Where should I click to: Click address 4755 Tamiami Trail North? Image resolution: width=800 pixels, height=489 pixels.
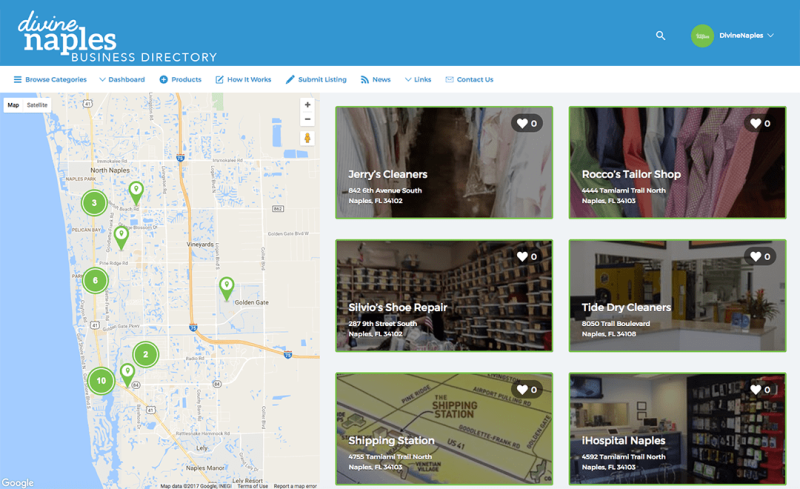coord(390,457)
